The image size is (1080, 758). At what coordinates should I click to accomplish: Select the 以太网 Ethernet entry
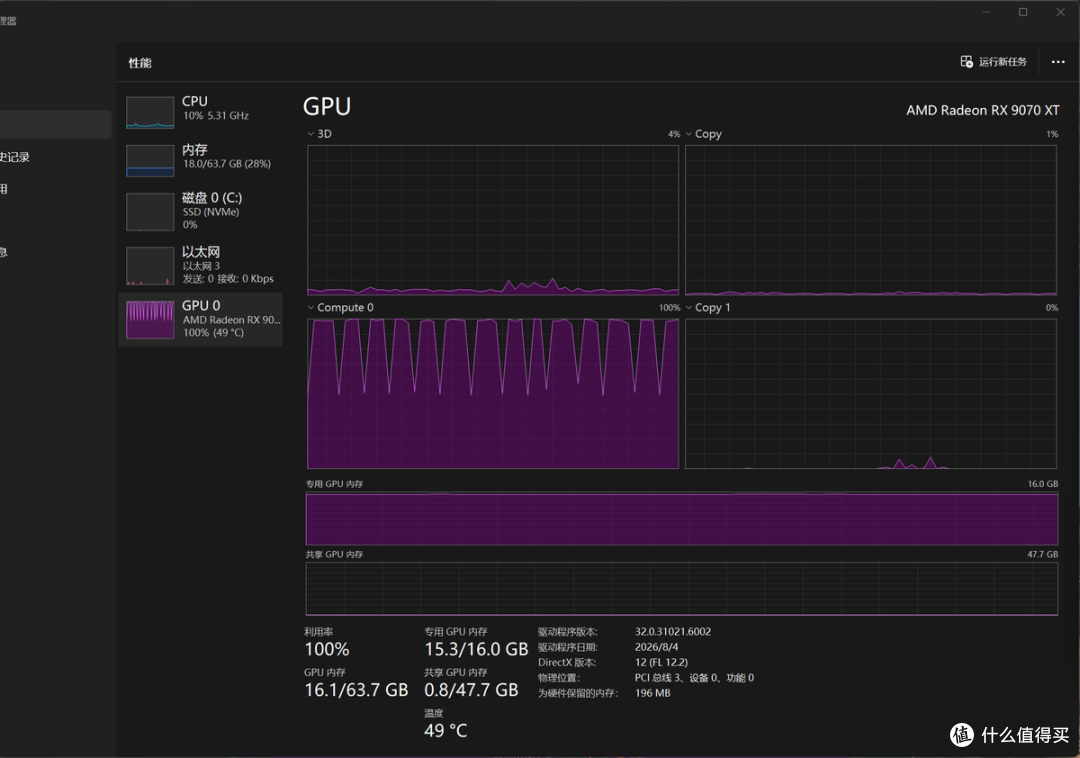tap(200, 265)
